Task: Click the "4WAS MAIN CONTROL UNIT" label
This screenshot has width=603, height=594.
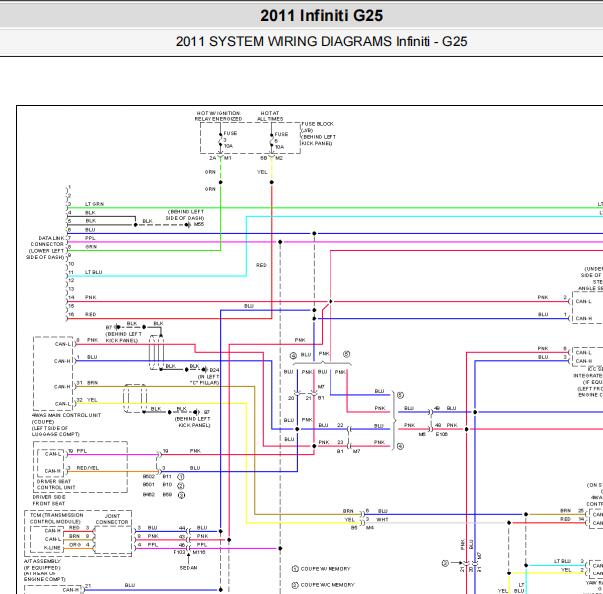Action: point(67,415)
